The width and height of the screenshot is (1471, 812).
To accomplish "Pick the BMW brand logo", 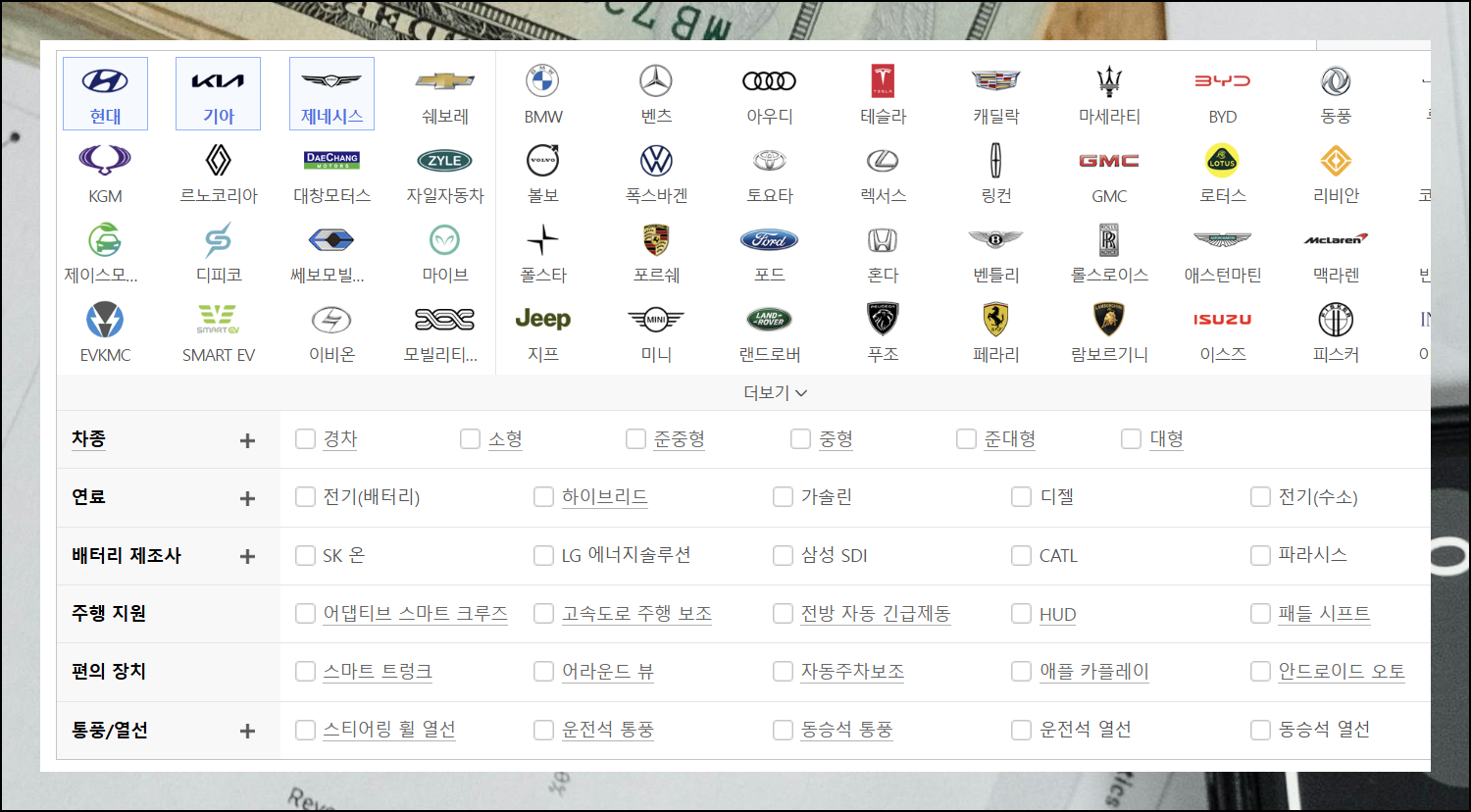I will click(542, 81).
